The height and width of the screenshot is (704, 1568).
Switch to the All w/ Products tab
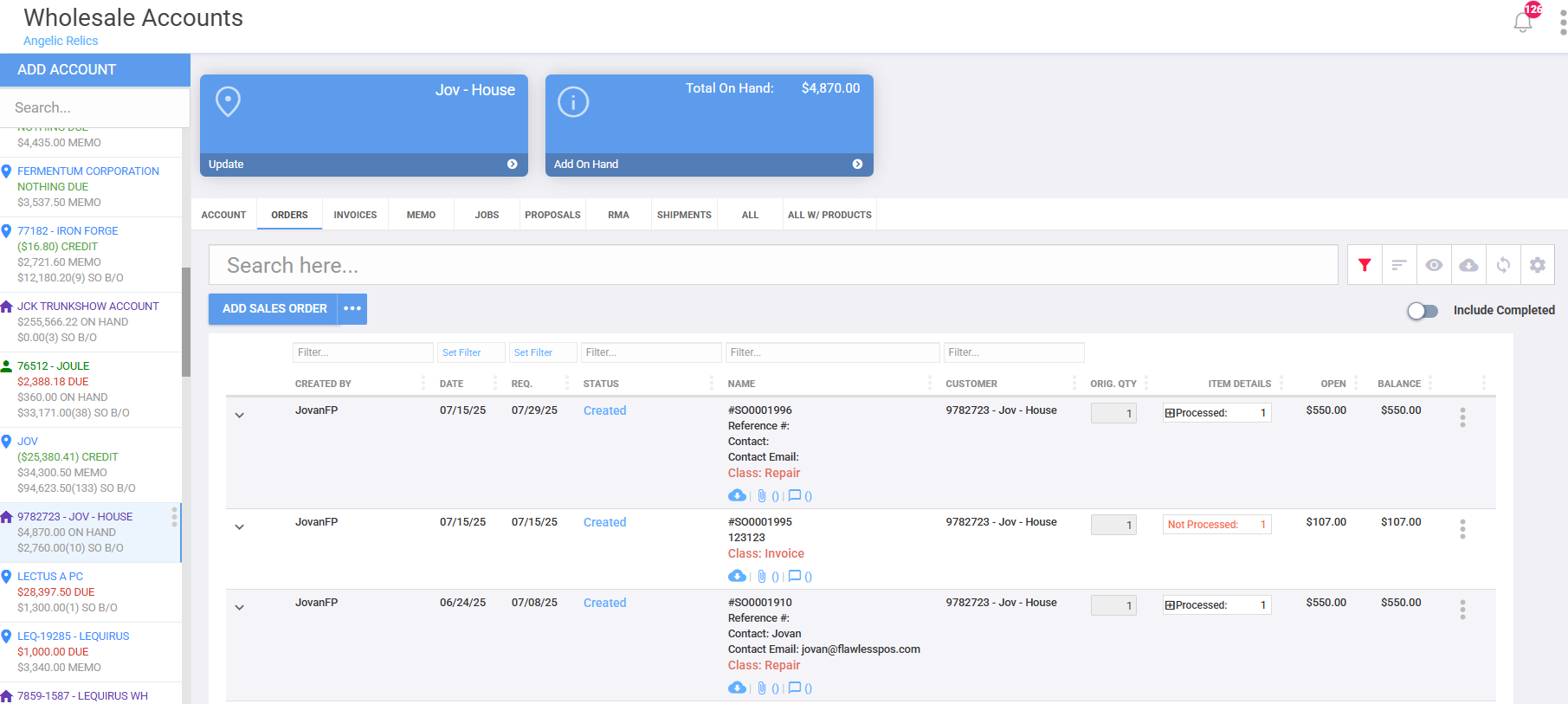tap(829, 215)
